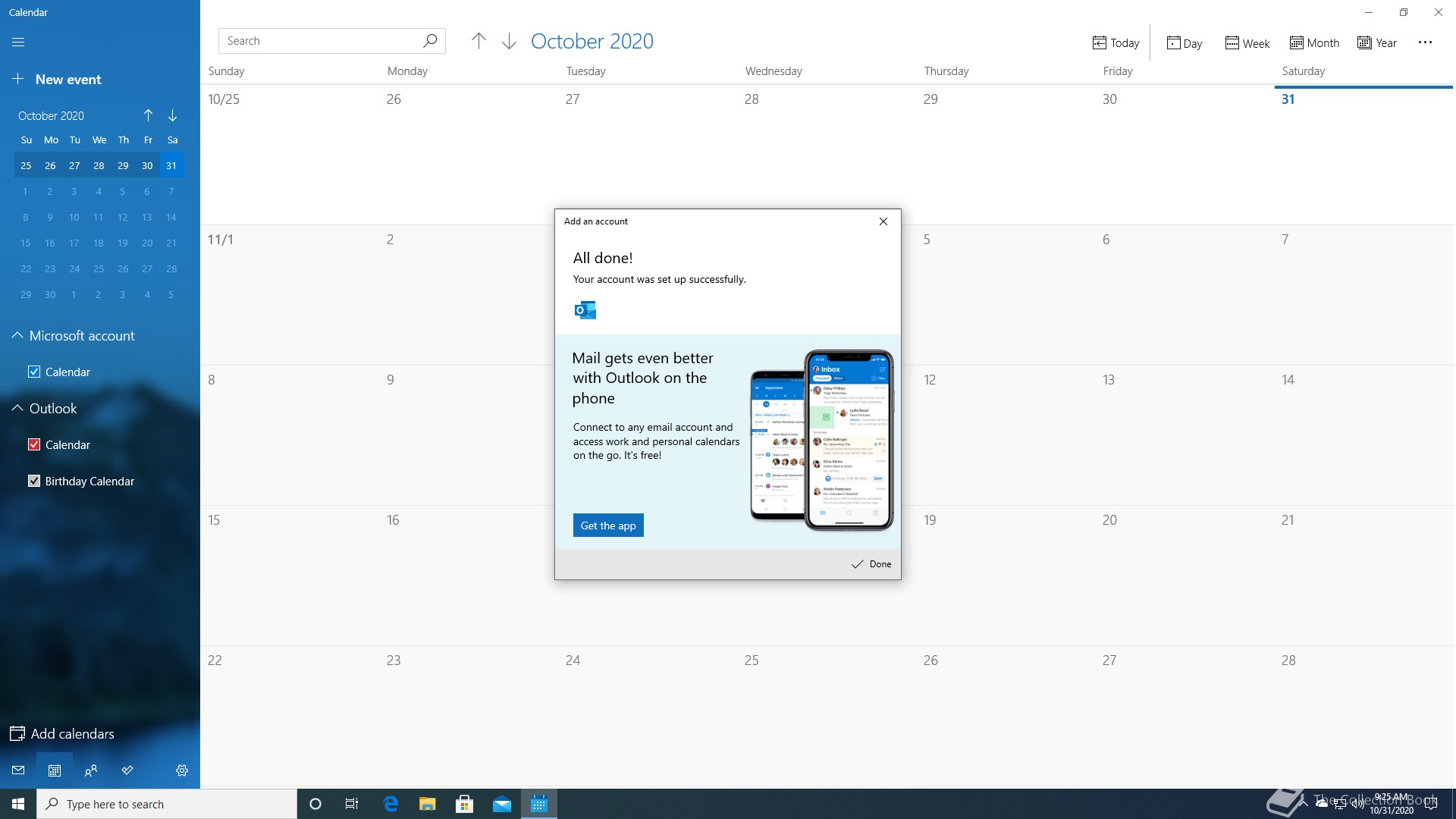This screenshot has width=1456, height=819.
Task: Open the People app icon in sidebar
Action: [91, 770]
